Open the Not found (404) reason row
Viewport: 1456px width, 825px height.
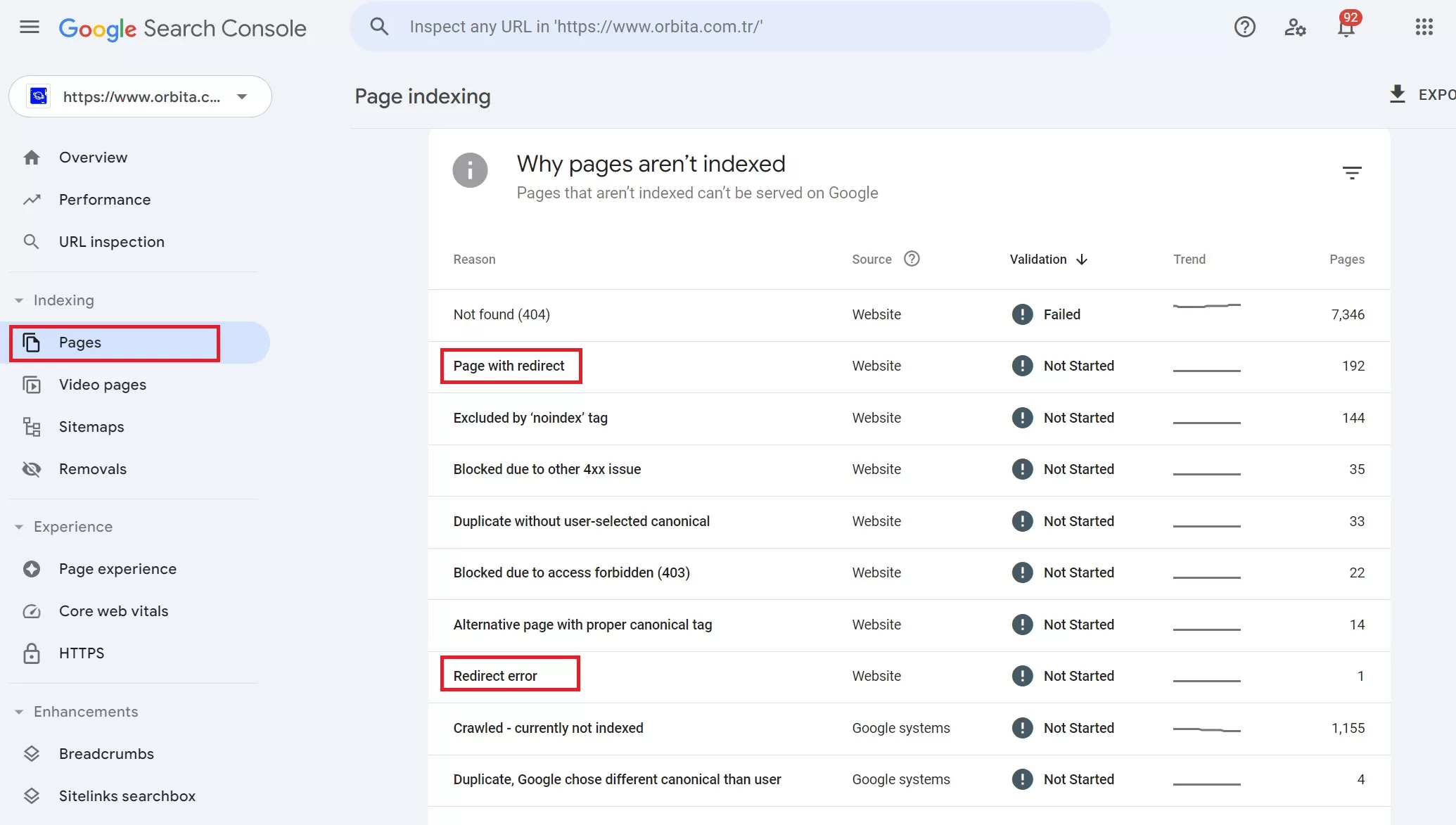tap(909, 315)
